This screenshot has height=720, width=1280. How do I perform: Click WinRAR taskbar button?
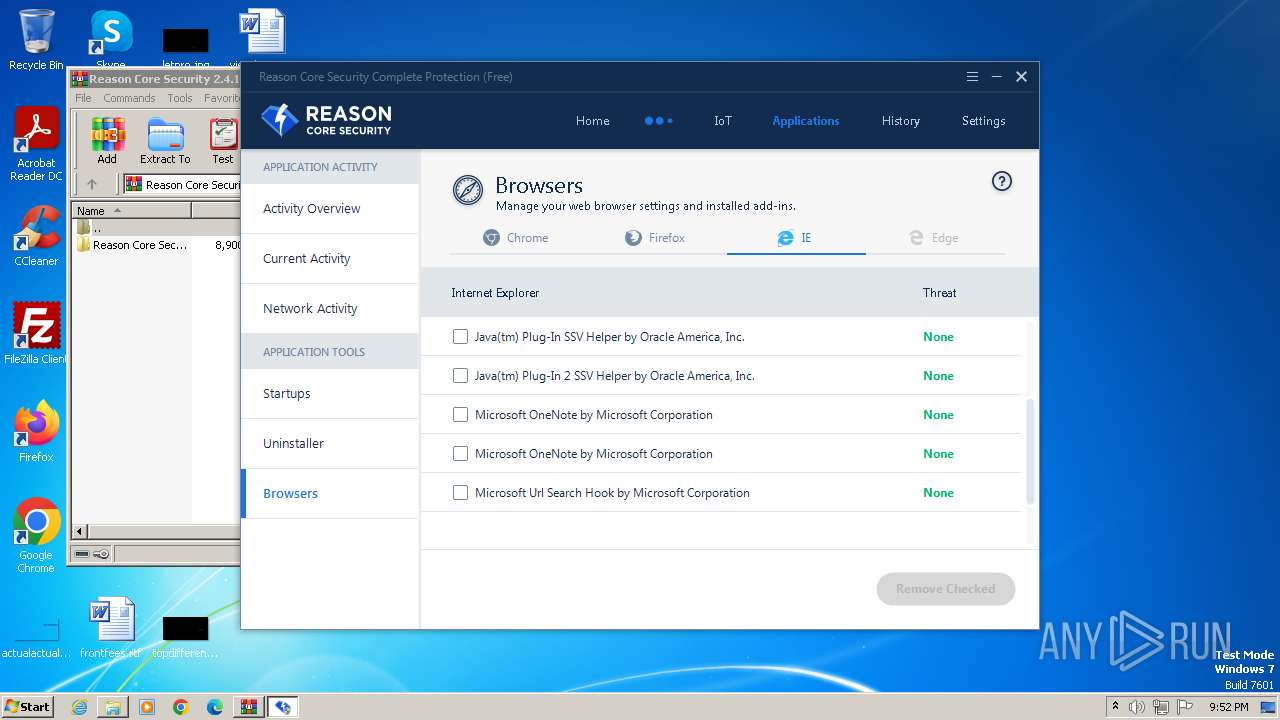tap(248, 707)
